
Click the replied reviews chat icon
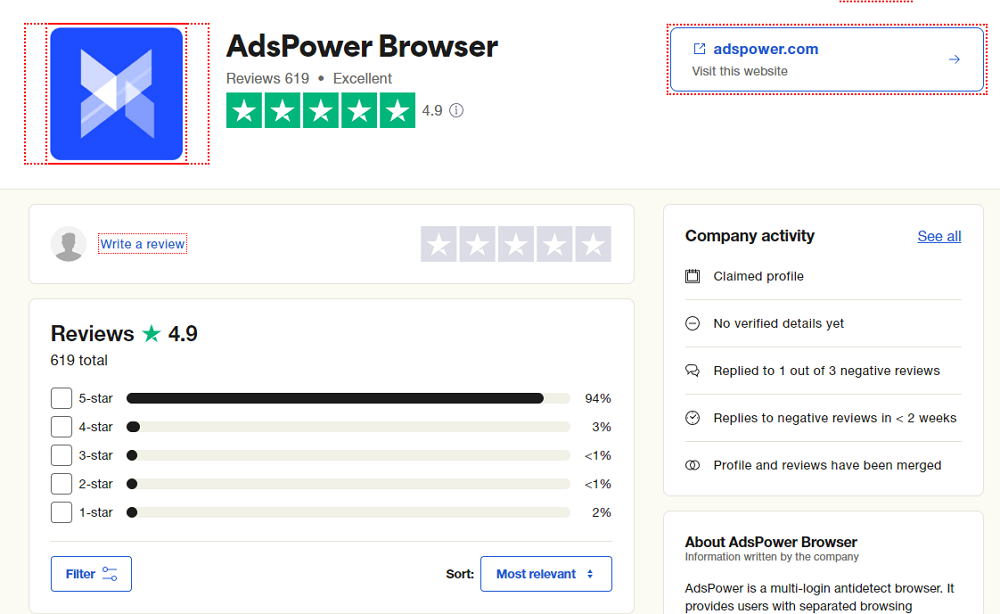tap(692, 371)
